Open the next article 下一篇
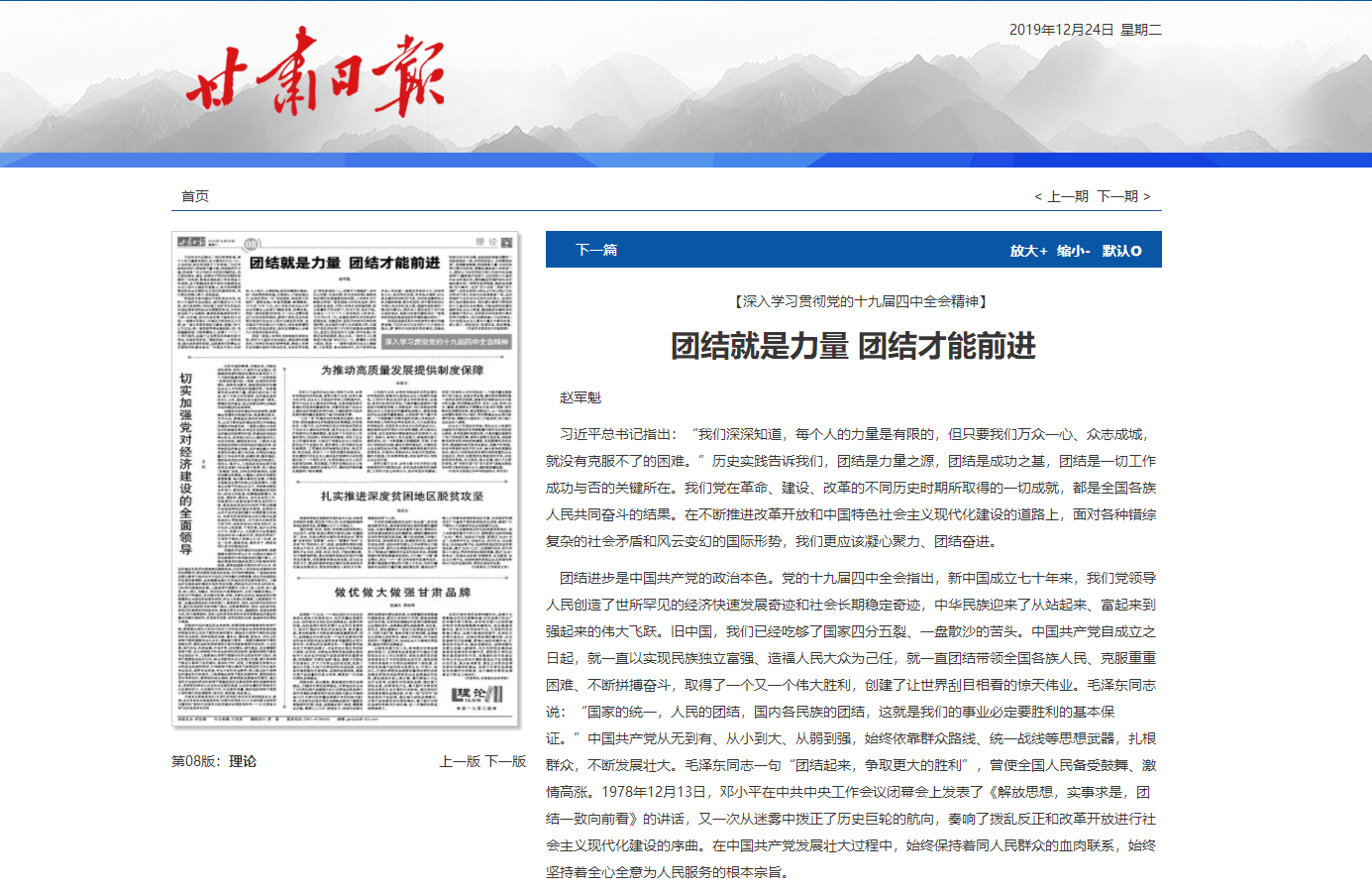 coord(596,250)
